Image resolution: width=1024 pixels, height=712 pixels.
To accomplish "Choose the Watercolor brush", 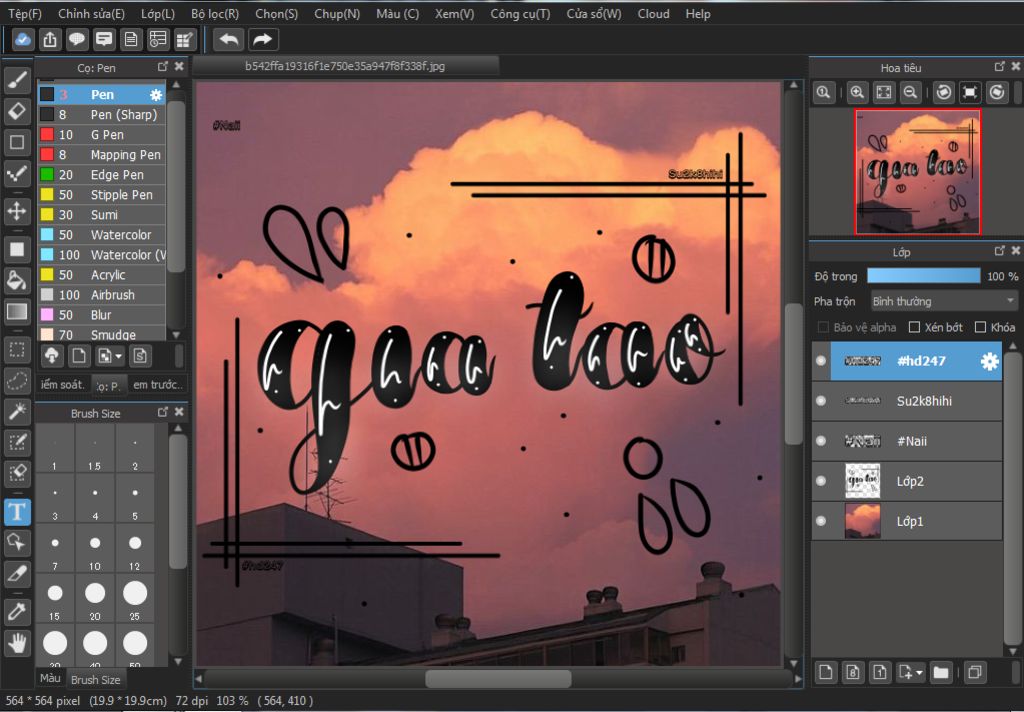I will [x=102, y=235].
